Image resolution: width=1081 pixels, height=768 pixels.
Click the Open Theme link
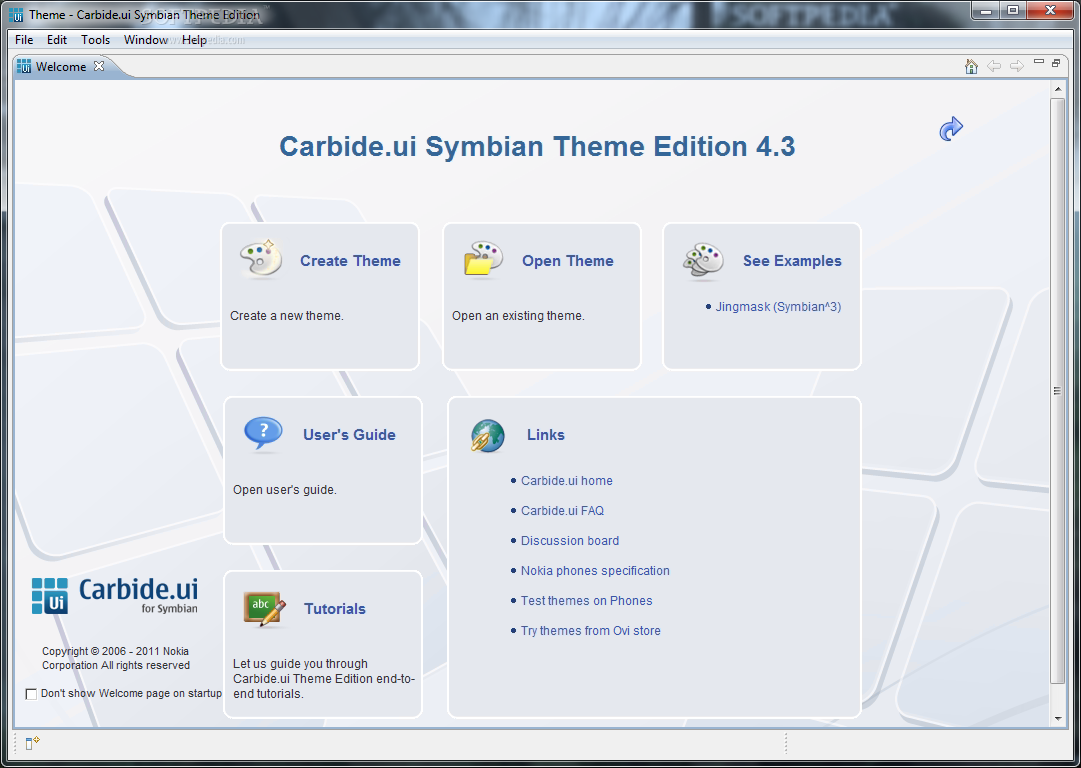567,261
